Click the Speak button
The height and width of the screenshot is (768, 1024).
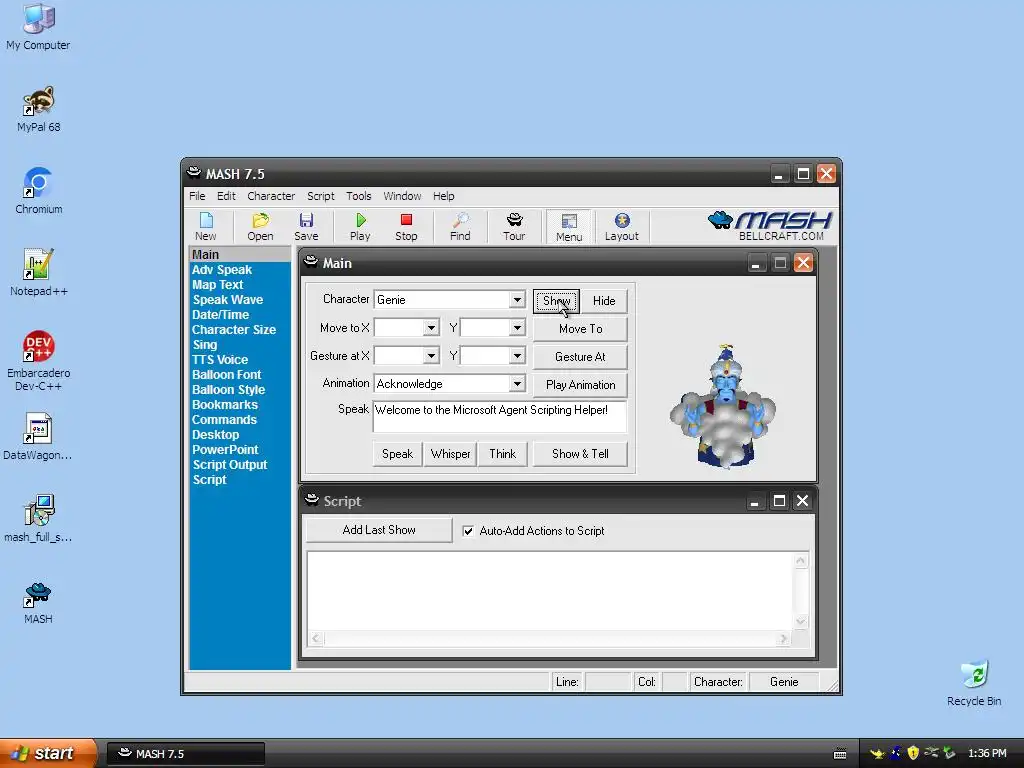click(397, 454)
